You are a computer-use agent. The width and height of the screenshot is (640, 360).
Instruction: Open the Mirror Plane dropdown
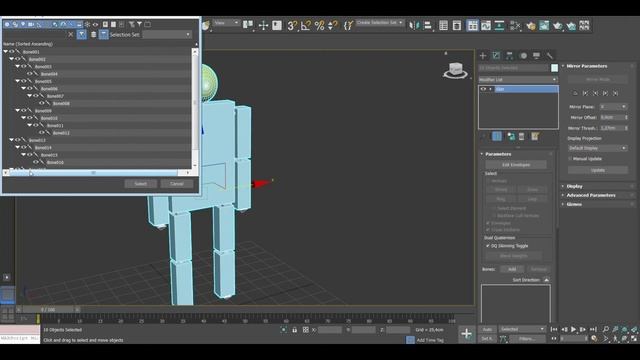613,107
